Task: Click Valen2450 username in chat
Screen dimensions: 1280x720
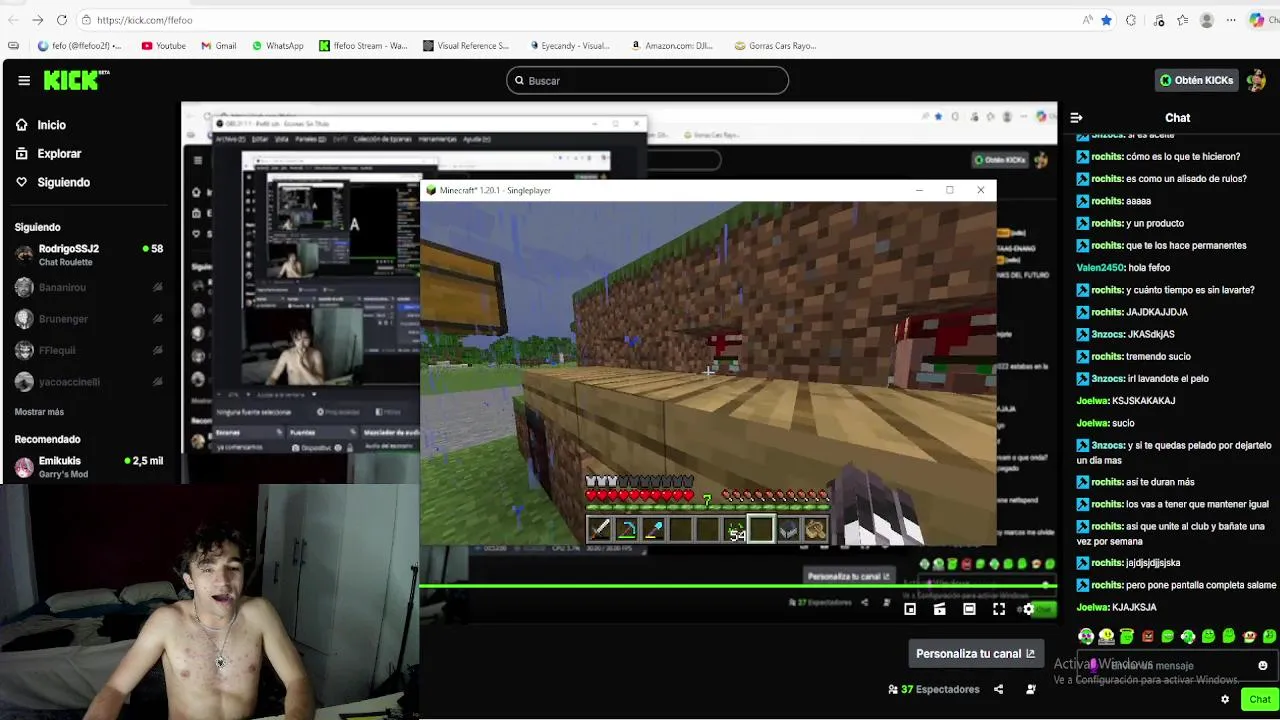Action: tap(1100, 268)
